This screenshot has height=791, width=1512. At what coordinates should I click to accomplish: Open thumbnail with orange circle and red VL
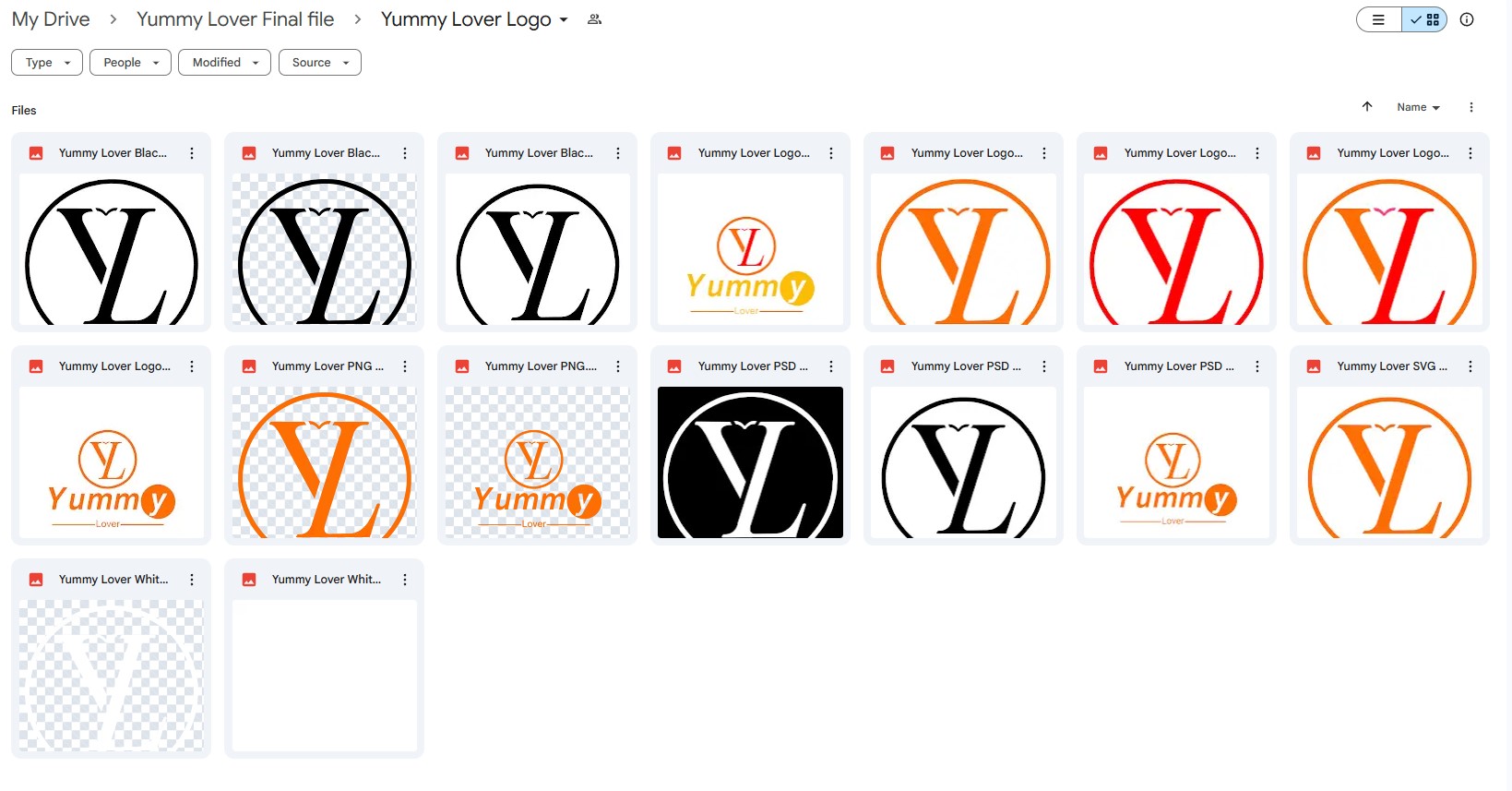coord(1389,249)
